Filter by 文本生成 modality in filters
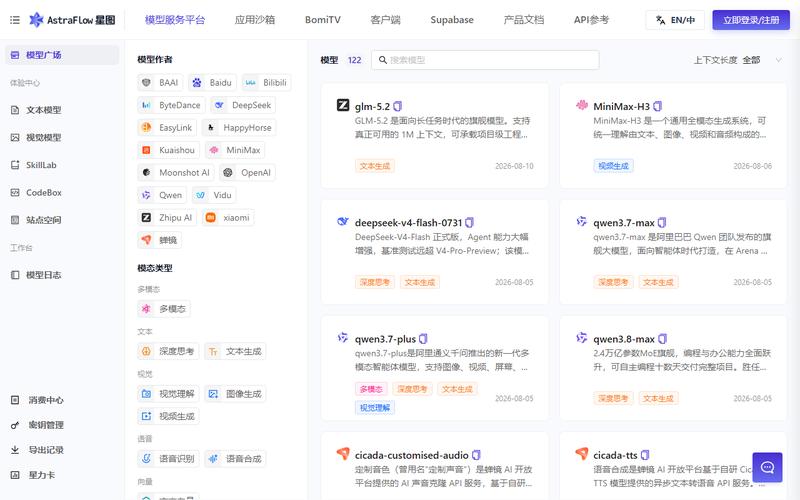 tap(235, 351)
